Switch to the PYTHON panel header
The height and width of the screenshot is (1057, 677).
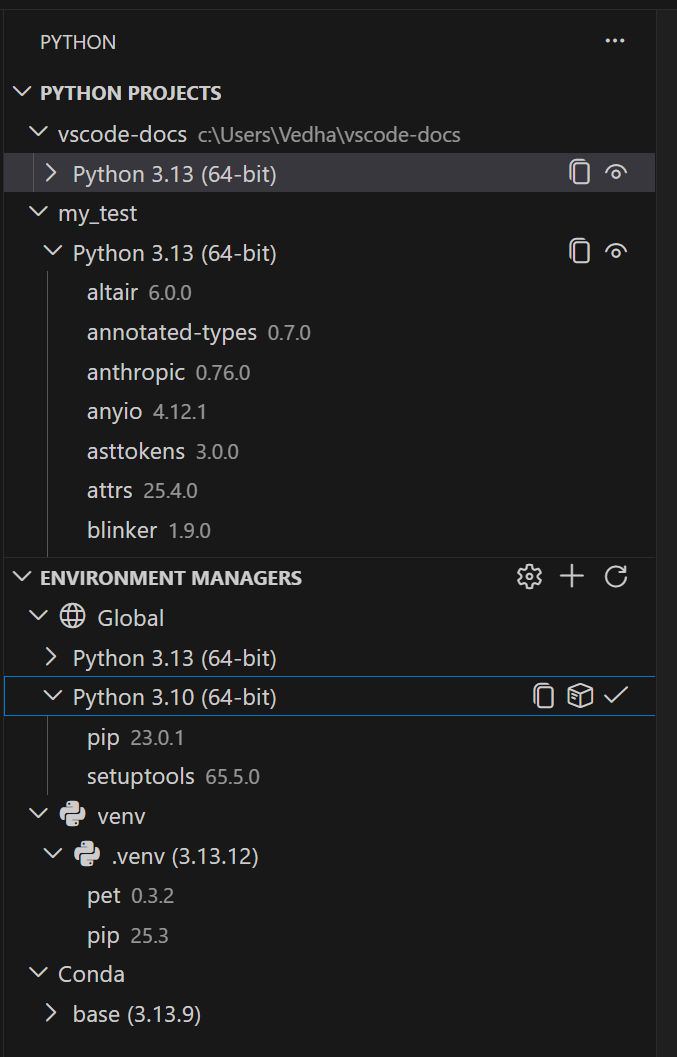point(77,41)
